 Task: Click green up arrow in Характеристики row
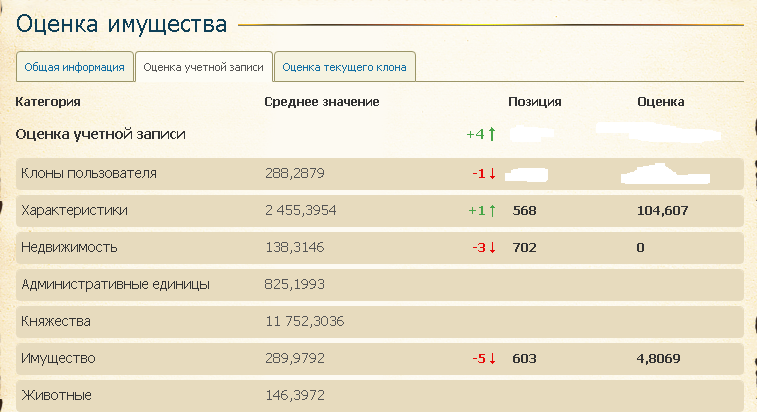pyautogui.click(x=492, y=211)
